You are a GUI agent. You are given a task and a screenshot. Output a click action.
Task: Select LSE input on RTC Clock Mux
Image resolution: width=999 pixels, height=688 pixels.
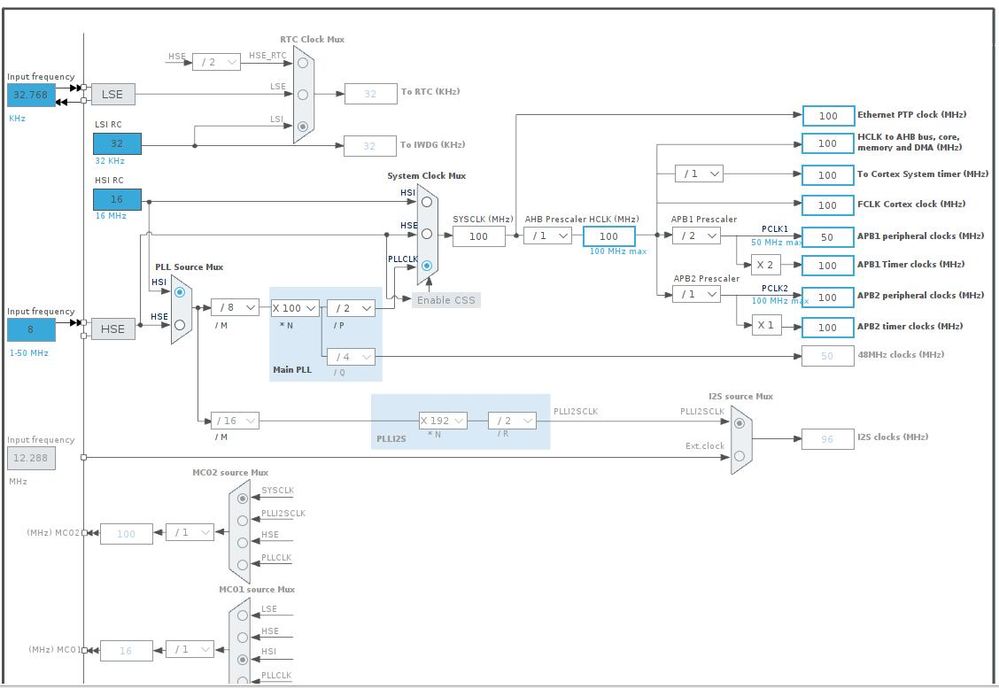[x=303, y=94]
